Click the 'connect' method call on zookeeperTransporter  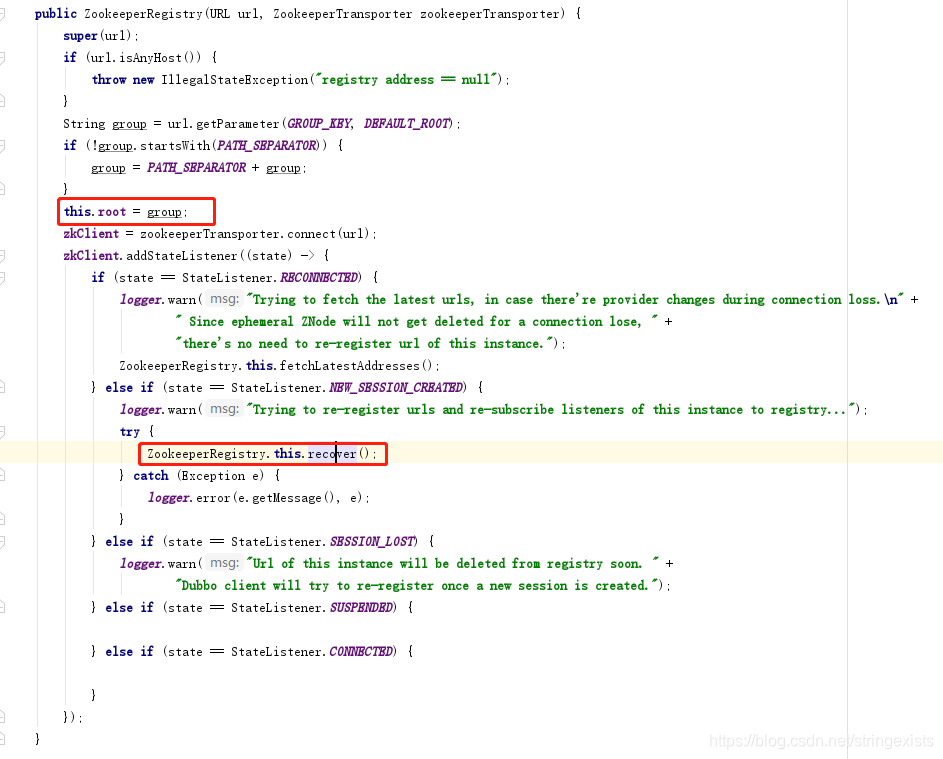pos(311,234)
